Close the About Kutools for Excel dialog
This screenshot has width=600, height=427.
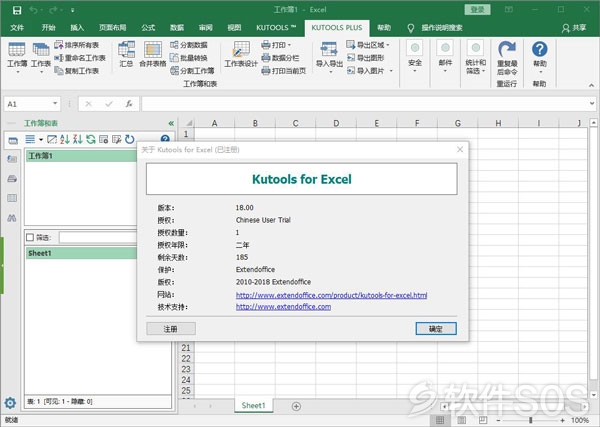[460, 149]
